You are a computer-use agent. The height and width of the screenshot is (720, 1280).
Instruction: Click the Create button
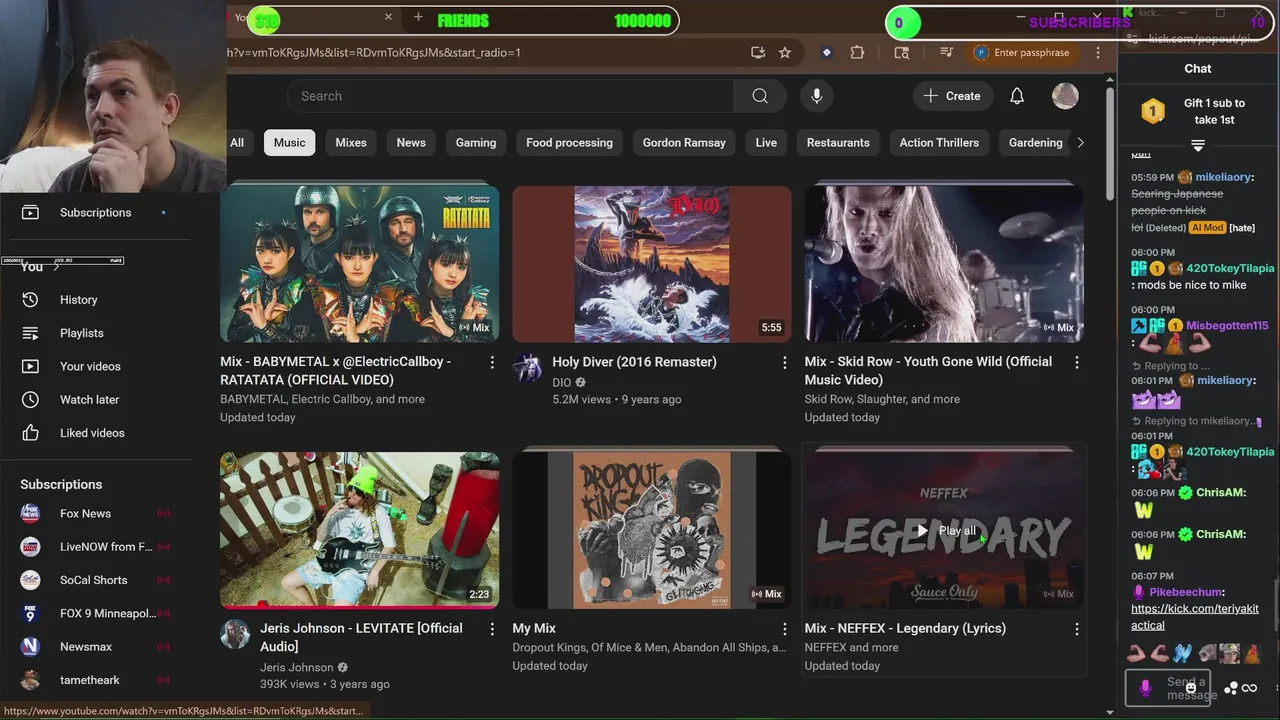click(x=951, y=96)
